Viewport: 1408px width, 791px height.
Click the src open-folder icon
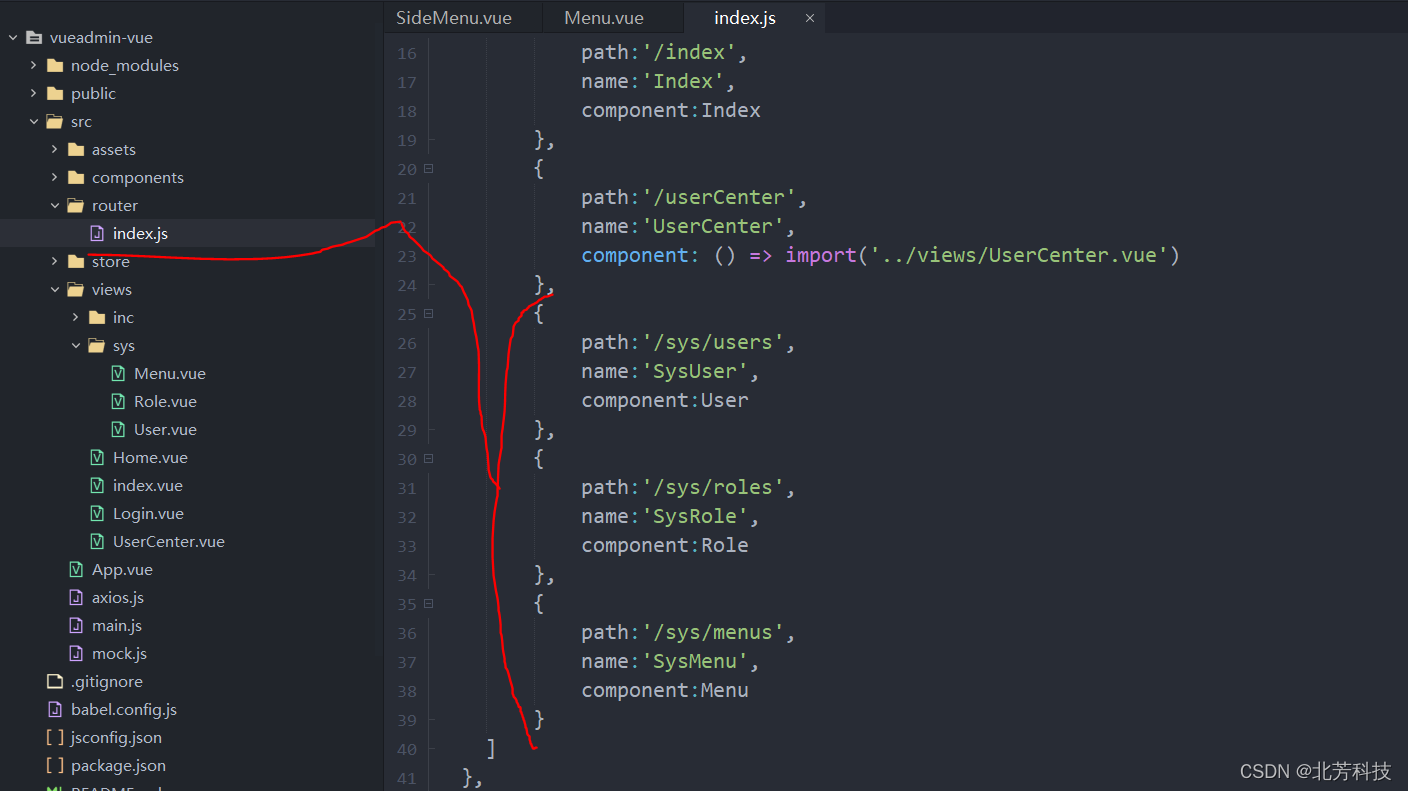tap(54, 122)
